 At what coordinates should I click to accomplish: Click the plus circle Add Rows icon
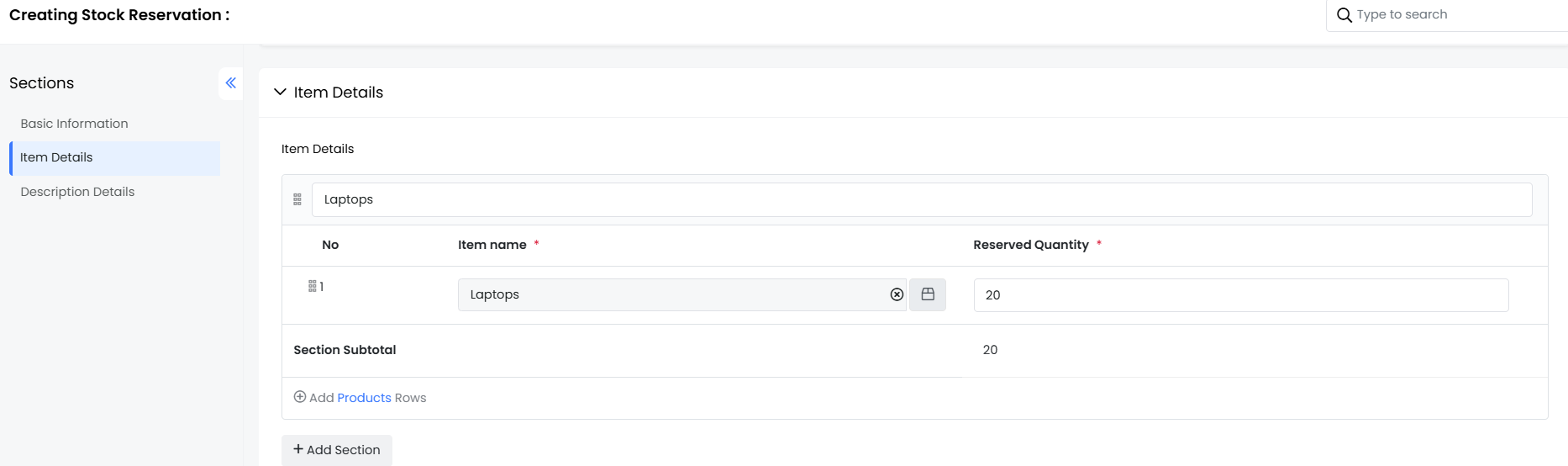pyautogui.click(x=300, y=397)
